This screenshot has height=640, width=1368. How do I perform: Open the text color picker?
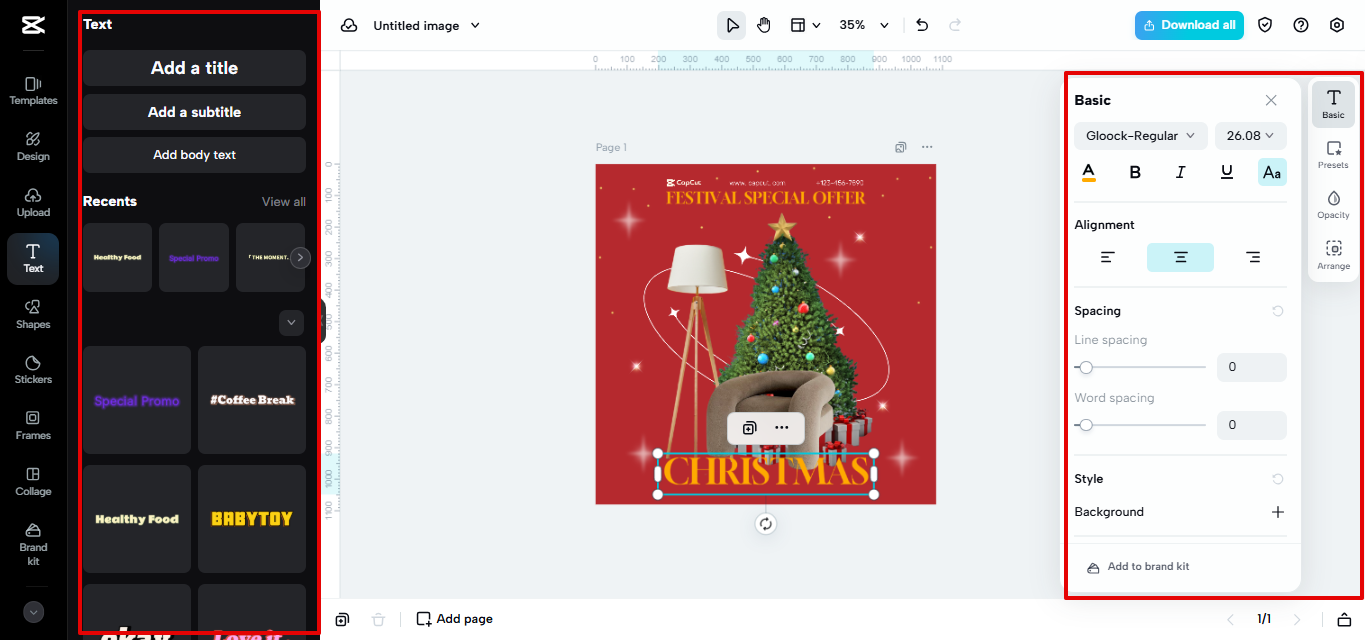1089,172
